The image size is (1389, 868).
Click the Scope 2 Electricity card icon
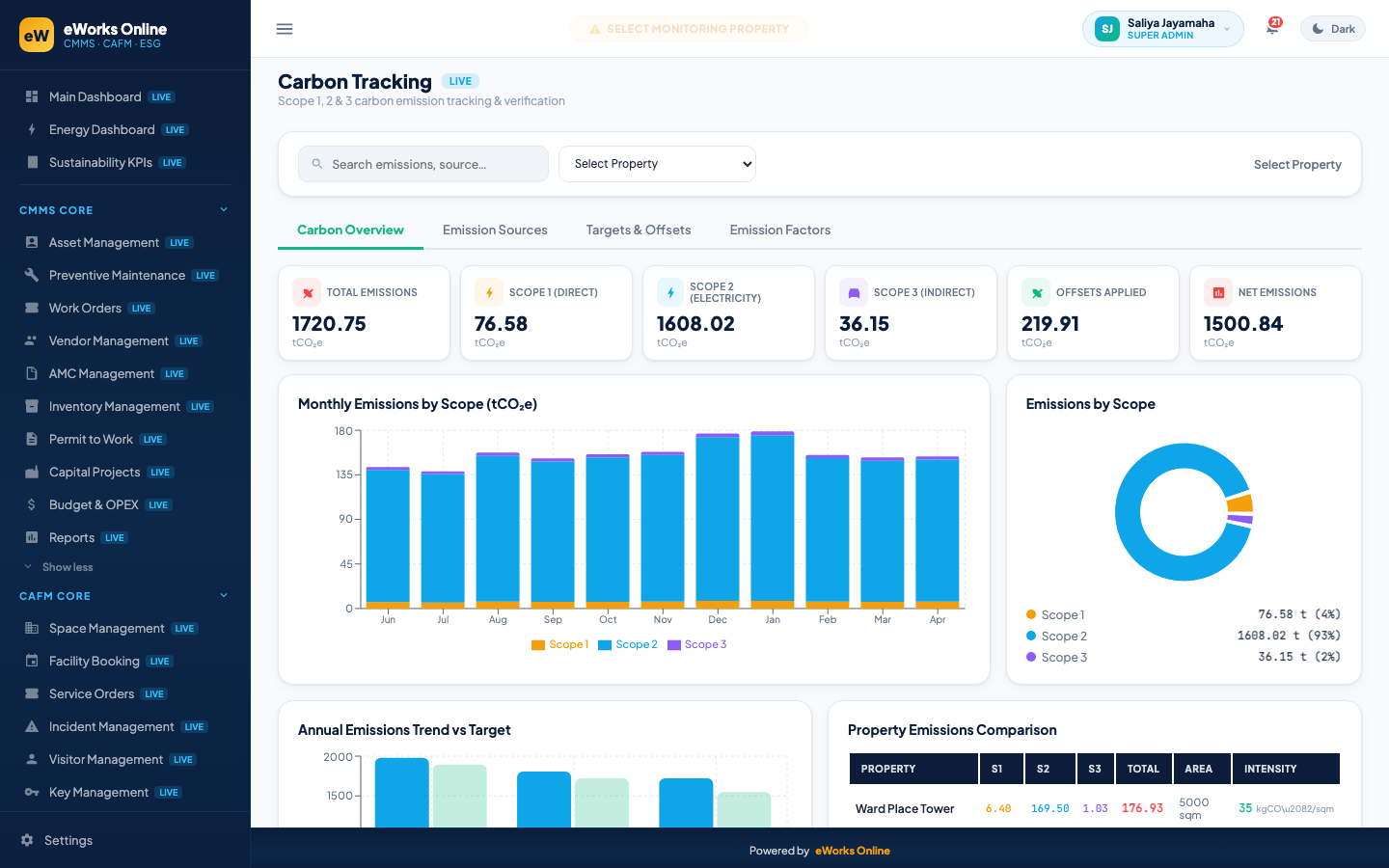[670, 292]
